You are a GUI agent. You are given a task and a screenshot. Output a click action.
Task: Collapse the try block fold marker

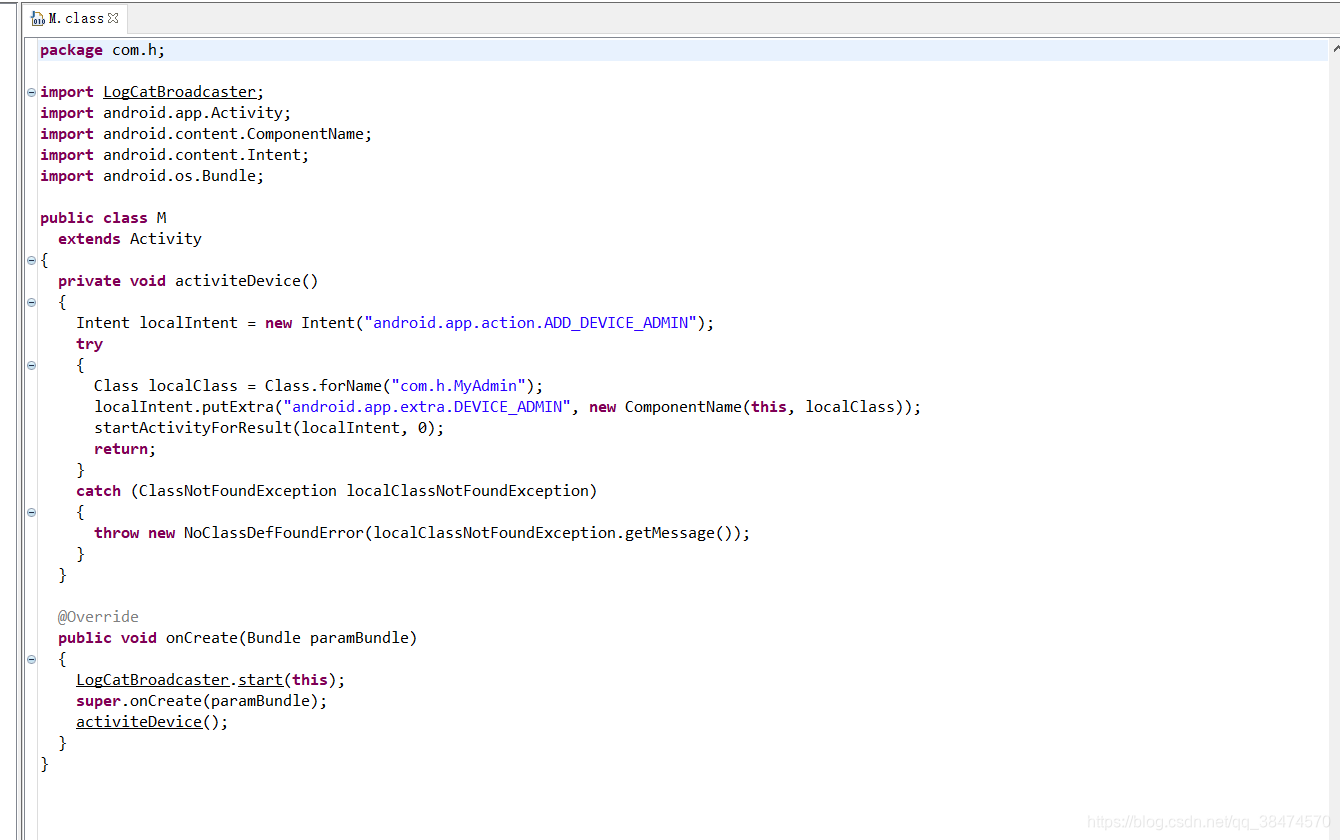coord(32,365)
